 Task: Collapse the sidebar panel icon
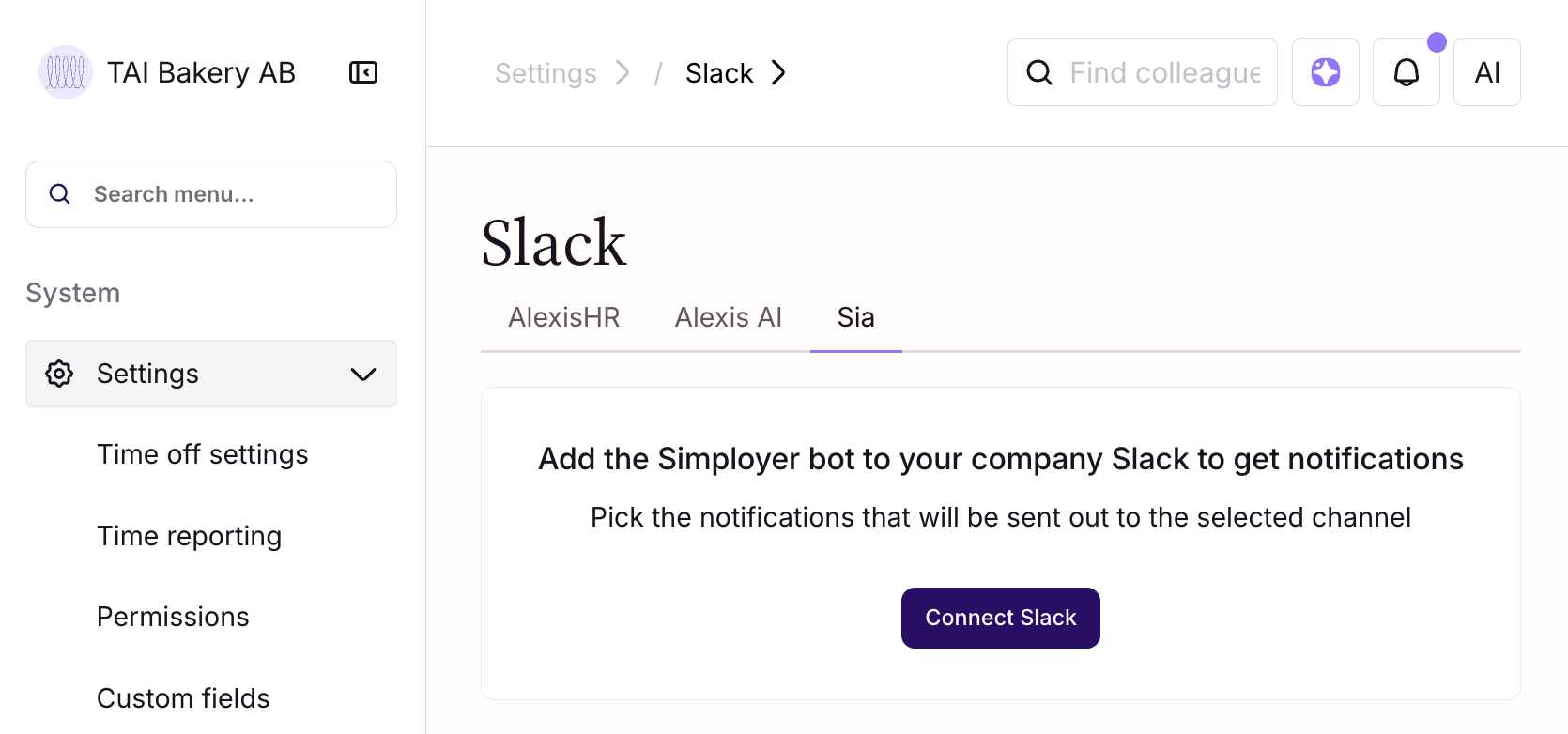point(363,72)
